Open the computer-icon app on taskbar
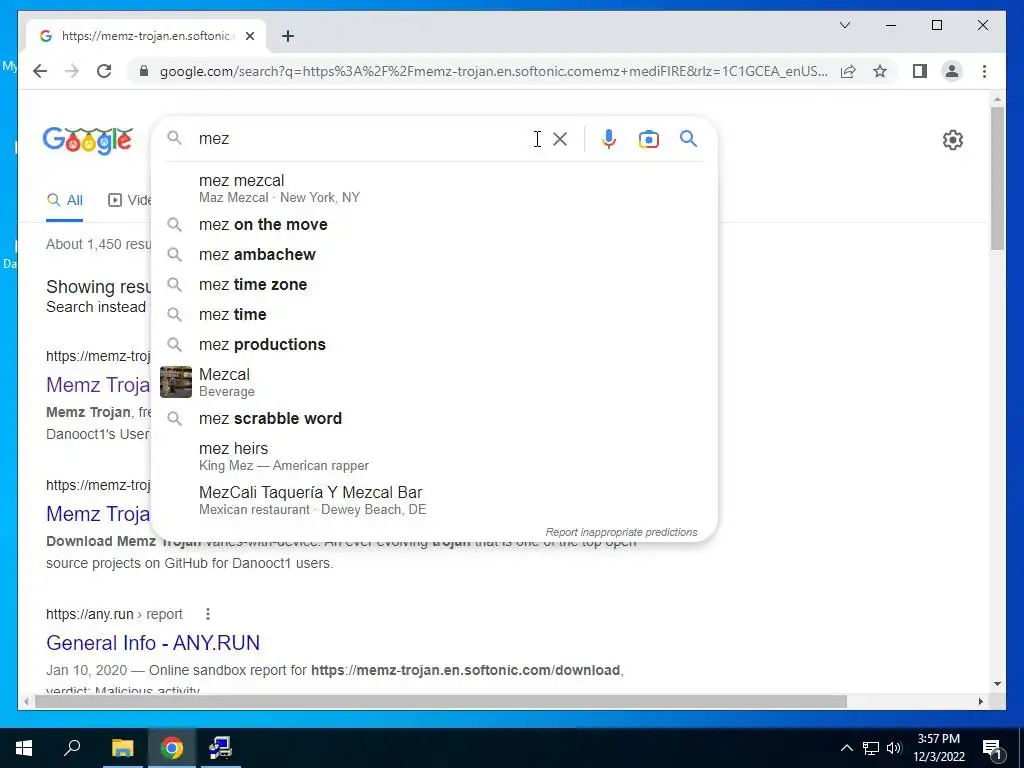Viewport: 1024px width, 768px height. 221,748
